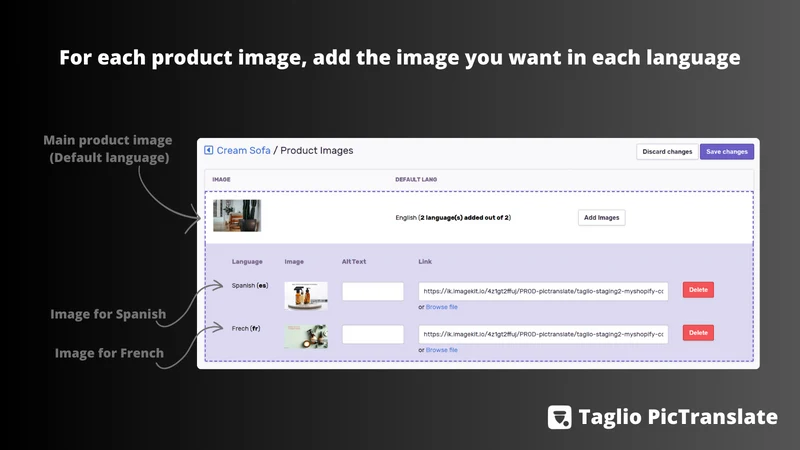Click the Discard changes button
Image resolution: width=800 pixels, height=450 pixels.
click(x=667, y=152)
